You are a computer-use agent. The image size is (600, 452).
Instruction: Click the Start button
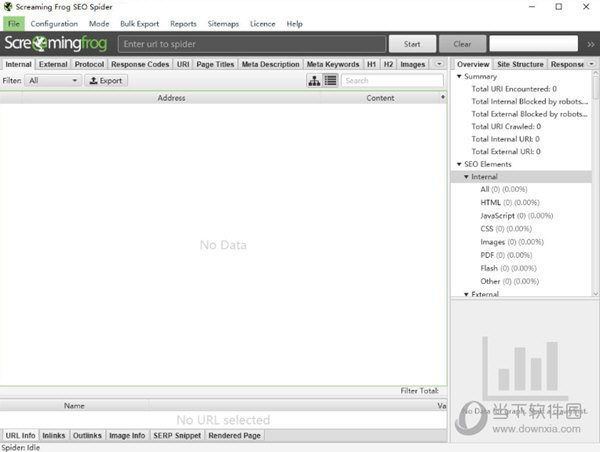click(412, 44)
